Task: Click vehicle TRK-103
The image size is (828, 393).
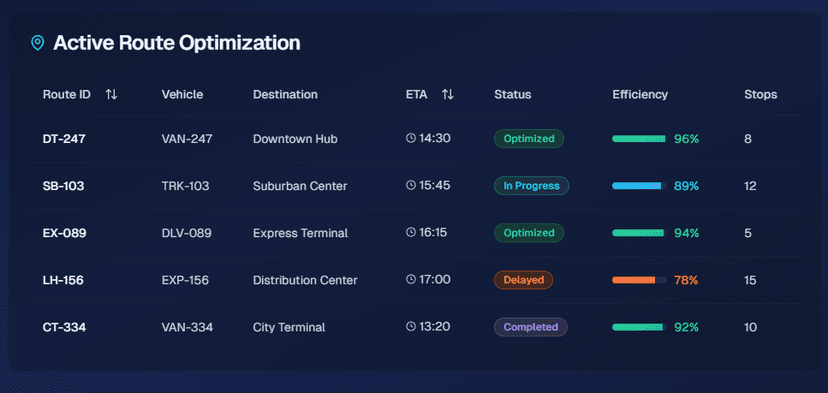Action: pos(185,186)
